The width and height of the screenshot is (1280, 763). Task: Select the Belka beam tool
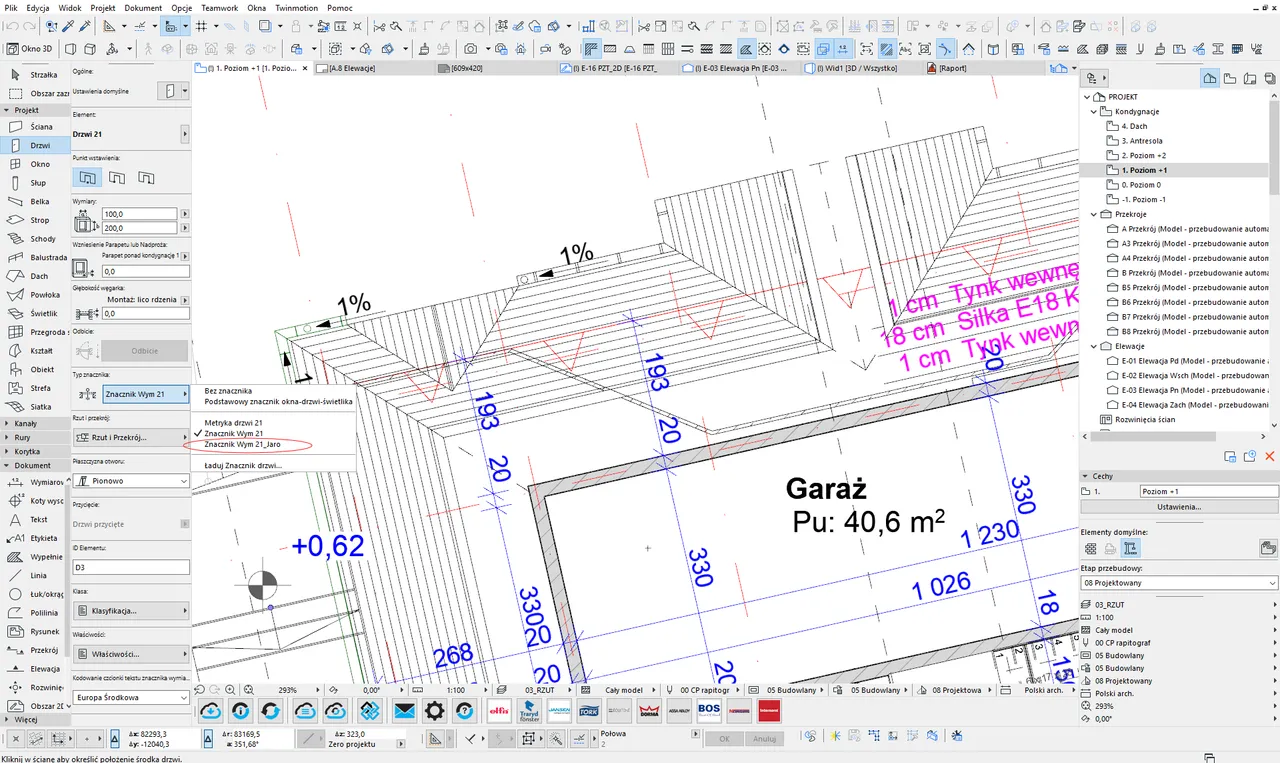(35, 202)
